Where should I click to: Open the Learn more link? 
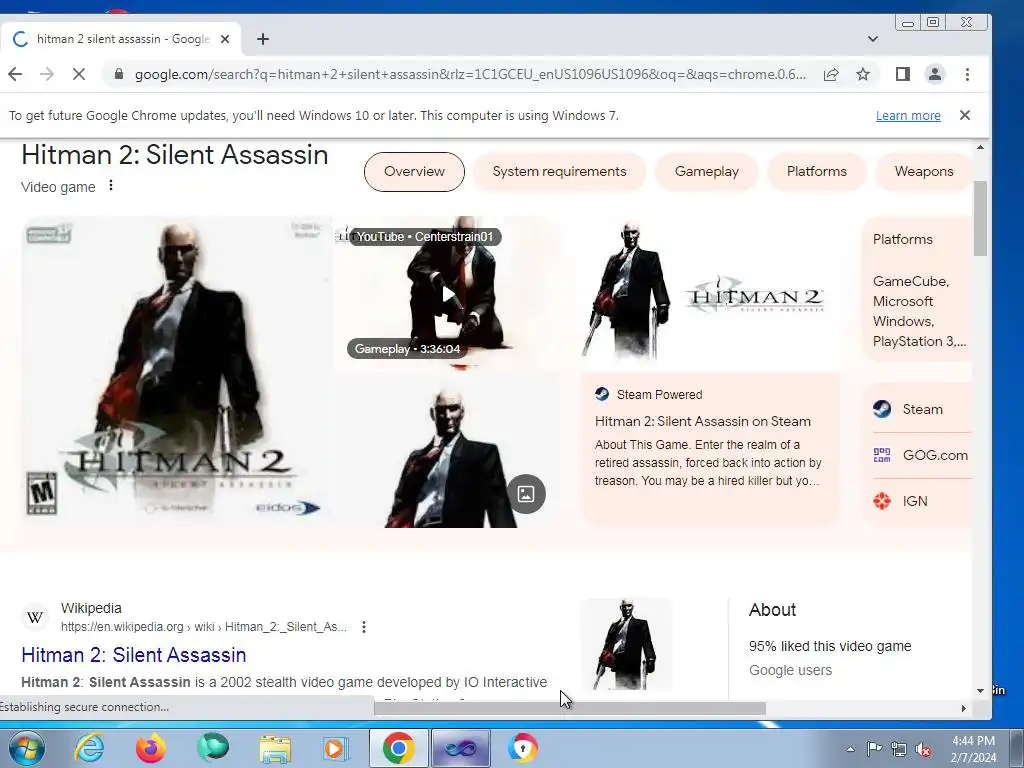pyautogui.click(x=908, y=116)
